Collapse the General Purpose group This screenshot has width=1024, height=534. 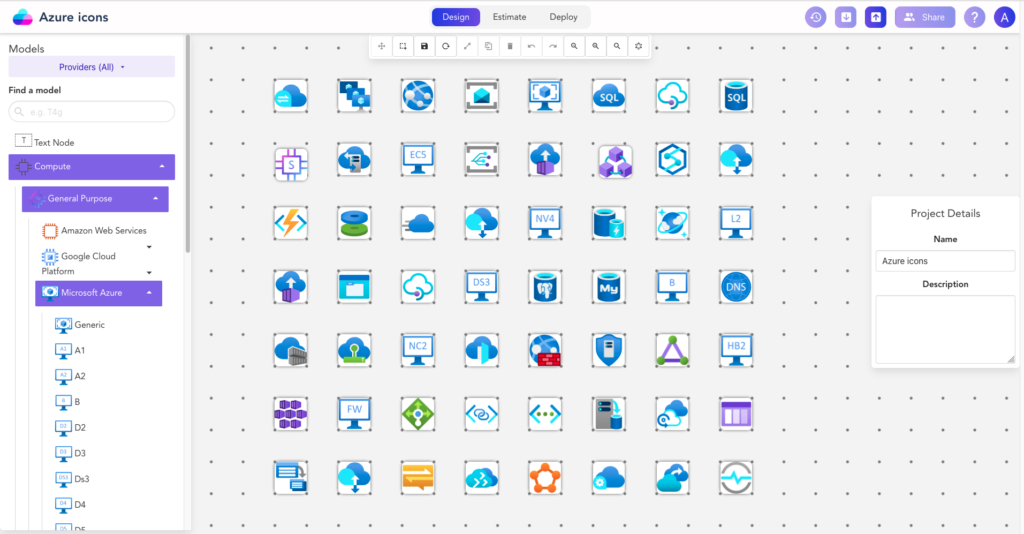(95, 198)
